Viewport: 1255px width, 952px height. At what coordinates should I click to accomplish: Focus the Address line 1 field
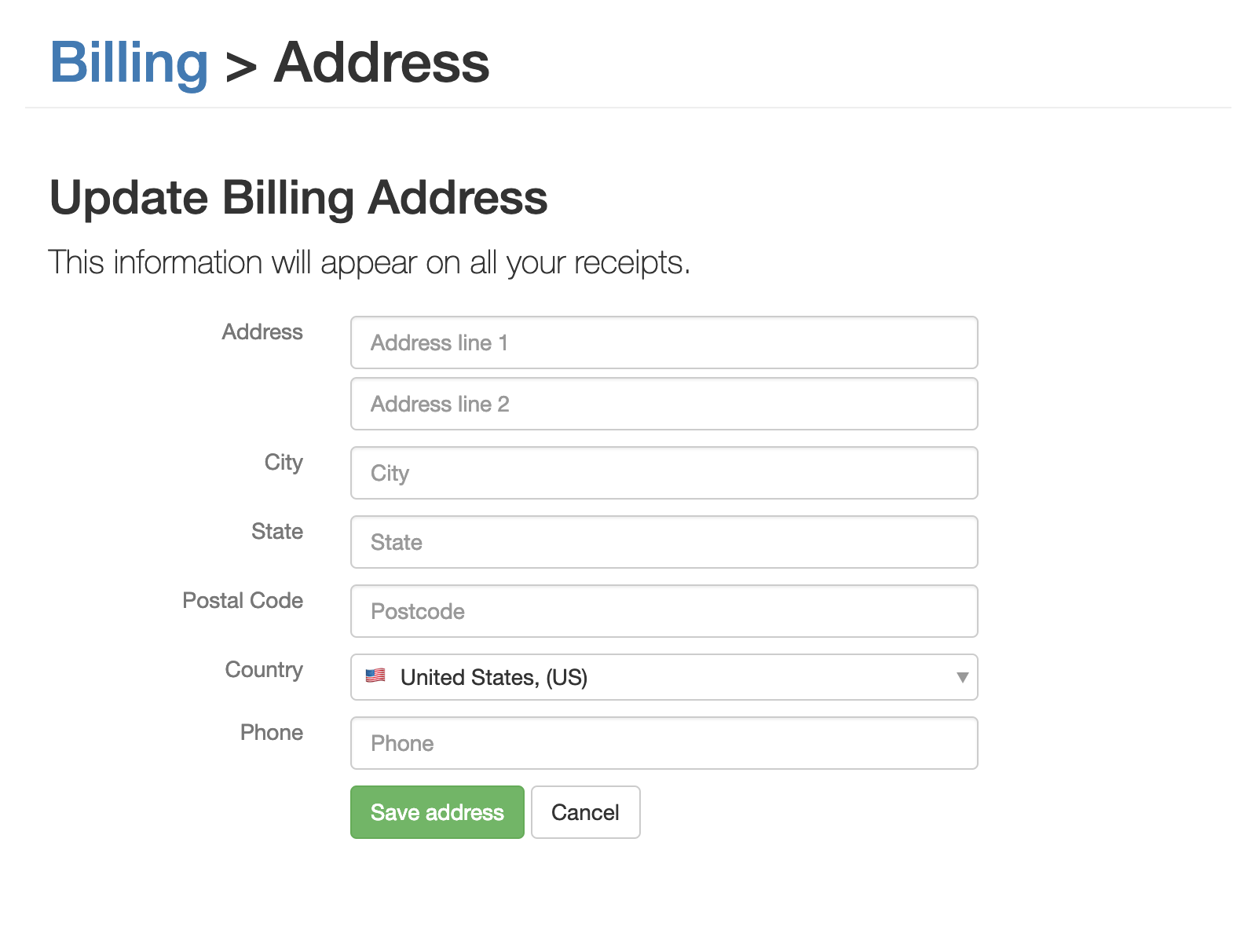tap(664, 342)
